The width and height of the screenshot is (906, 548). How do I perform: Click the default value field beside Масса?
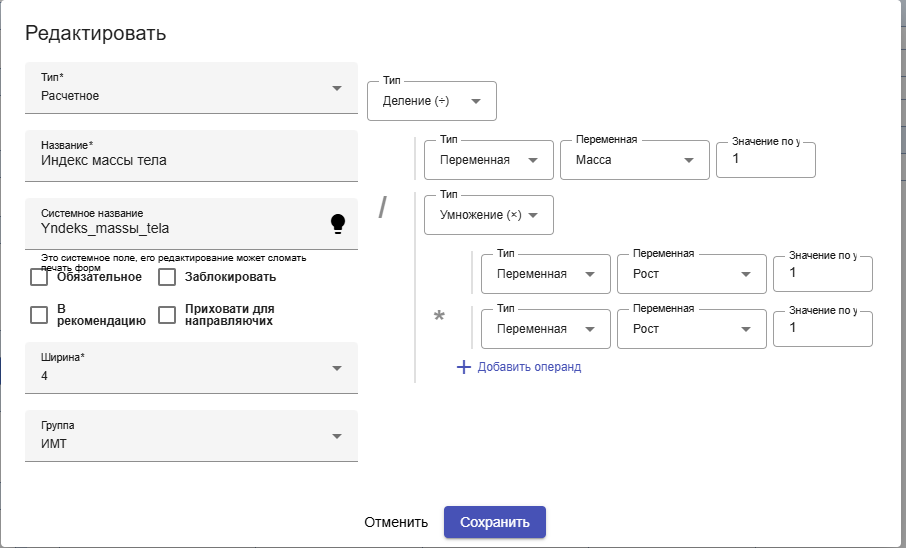766,160
